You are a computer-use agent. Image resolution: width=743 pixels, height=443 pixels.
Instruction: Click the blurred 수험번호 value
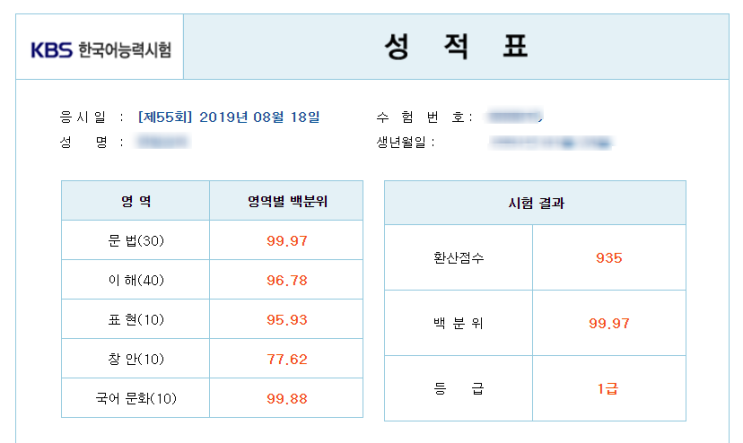coord(513,117)
